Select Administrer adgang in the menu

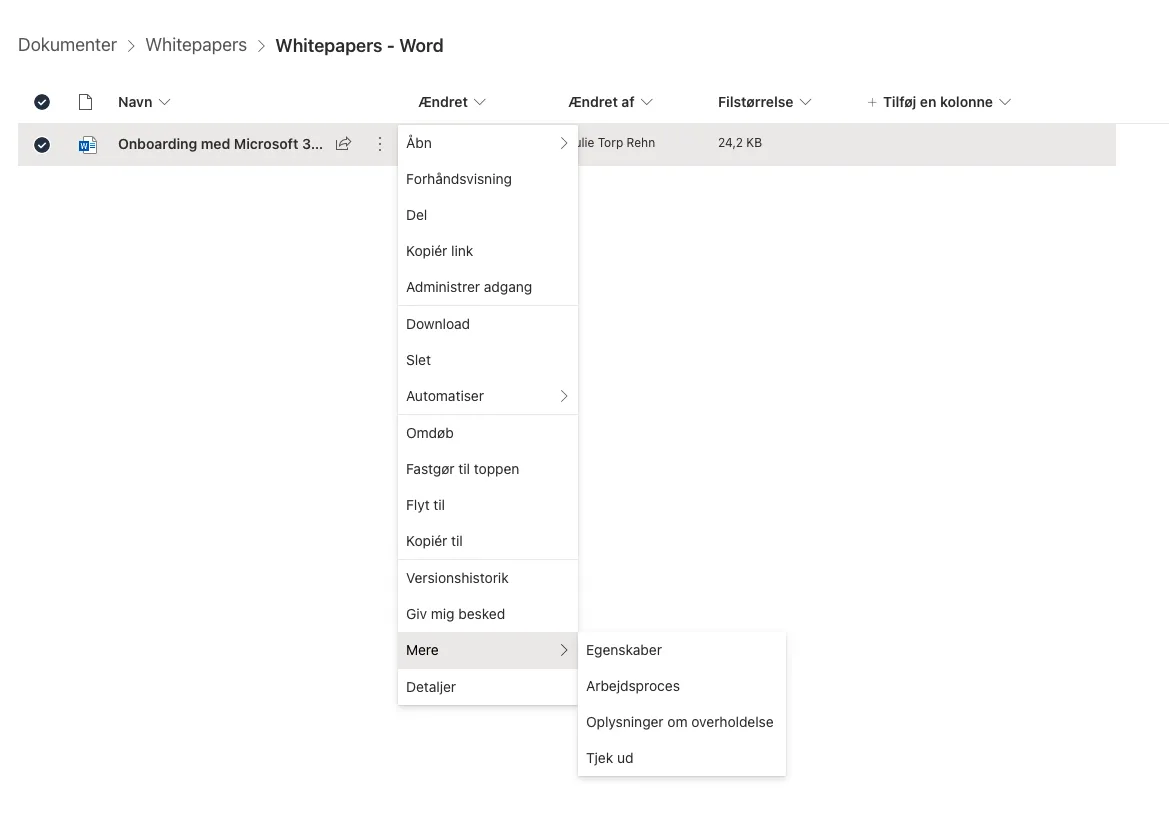[488, 287]
